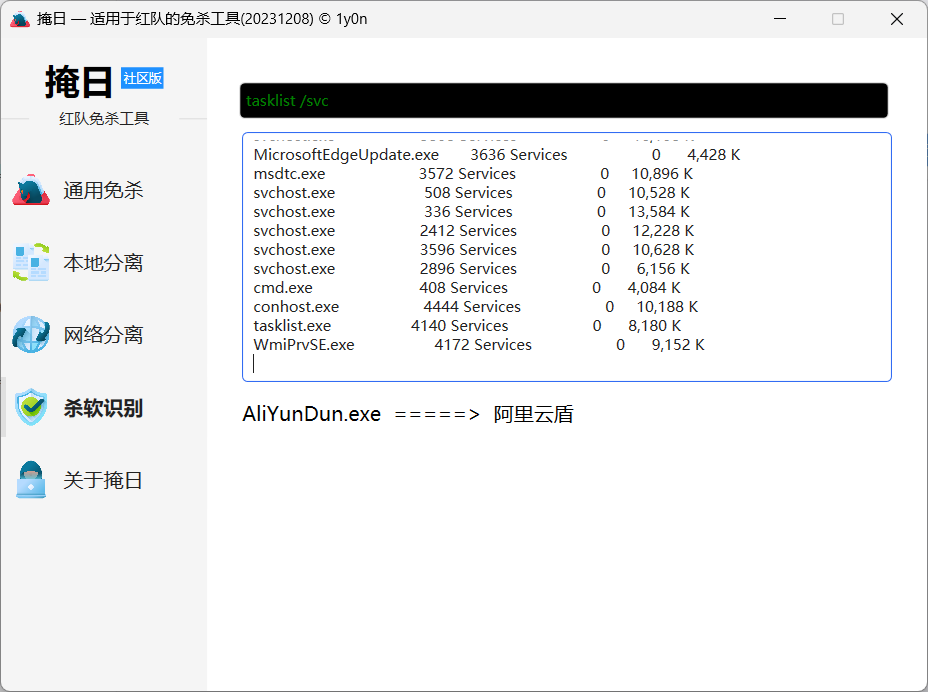Click the 杀软识别 shield checkmark icon

[x=31, y=408]
